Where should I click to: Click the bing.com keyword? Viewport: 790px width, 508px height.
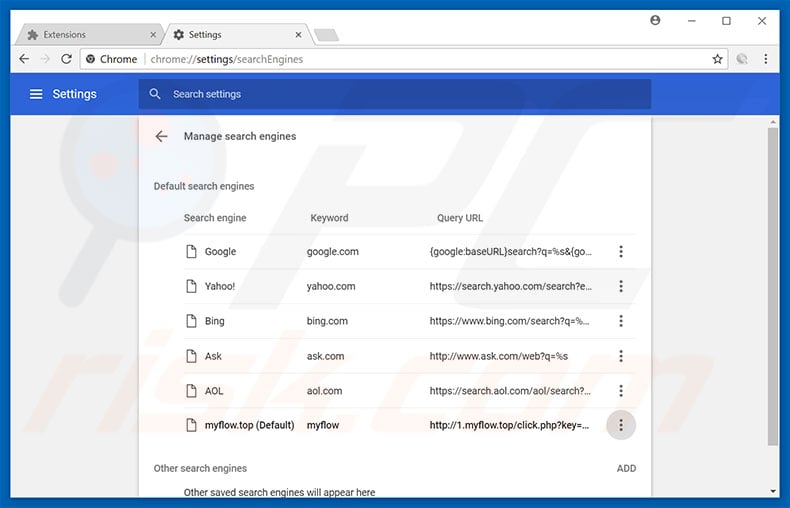click(327, 321)
